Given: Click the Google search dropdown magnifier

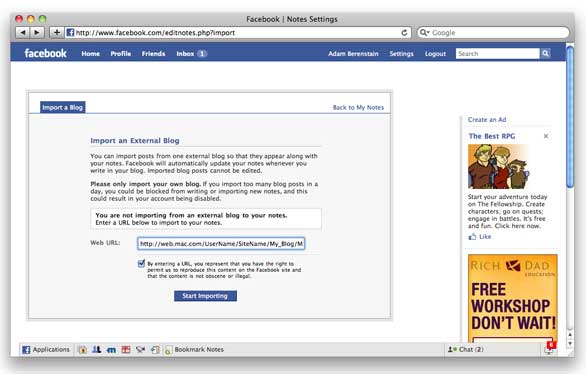Looking at the screenshot, I should click(x=424, y=33).
